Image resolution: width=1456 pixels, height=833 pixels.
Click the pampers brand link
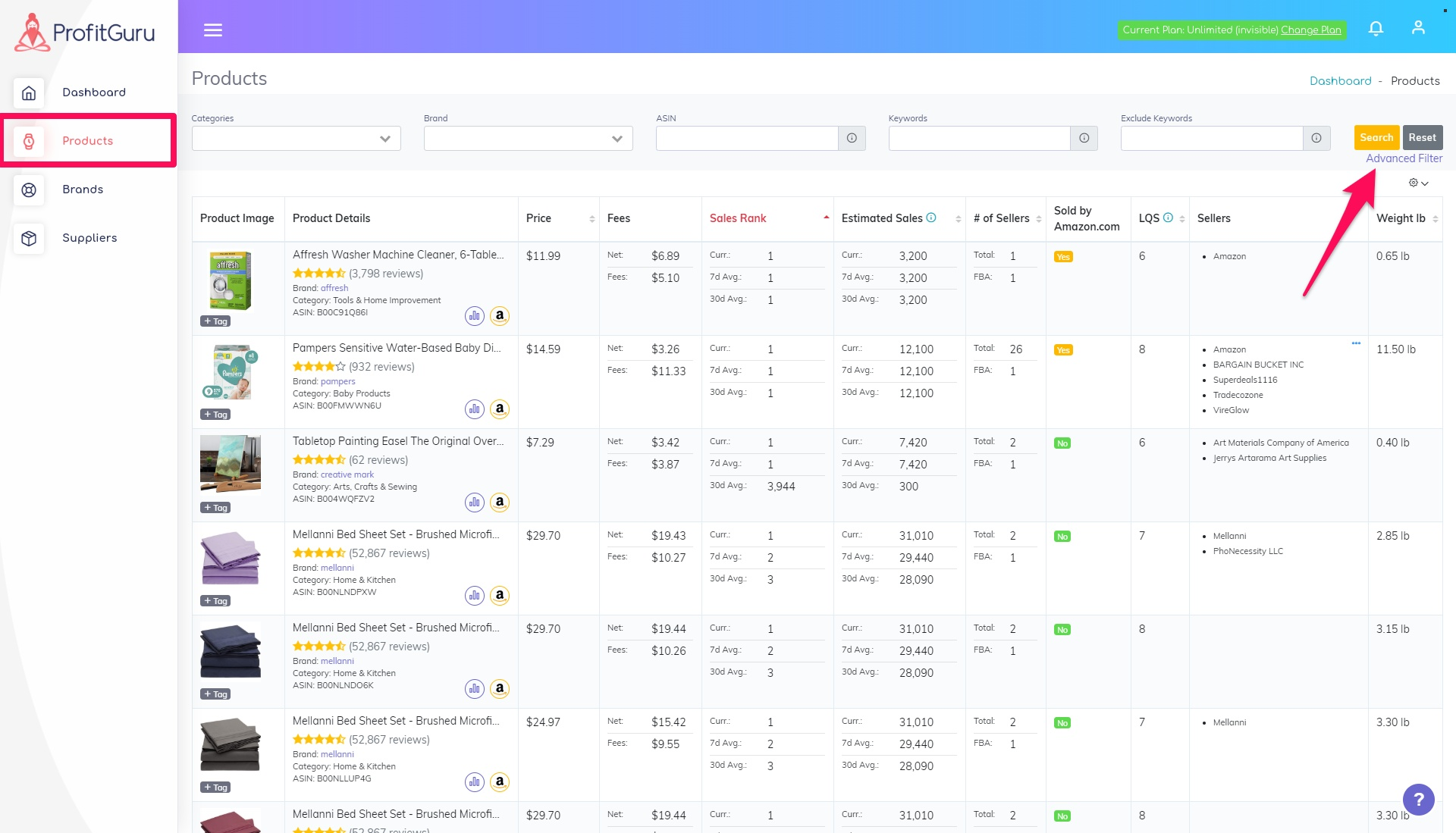[337, 381]
